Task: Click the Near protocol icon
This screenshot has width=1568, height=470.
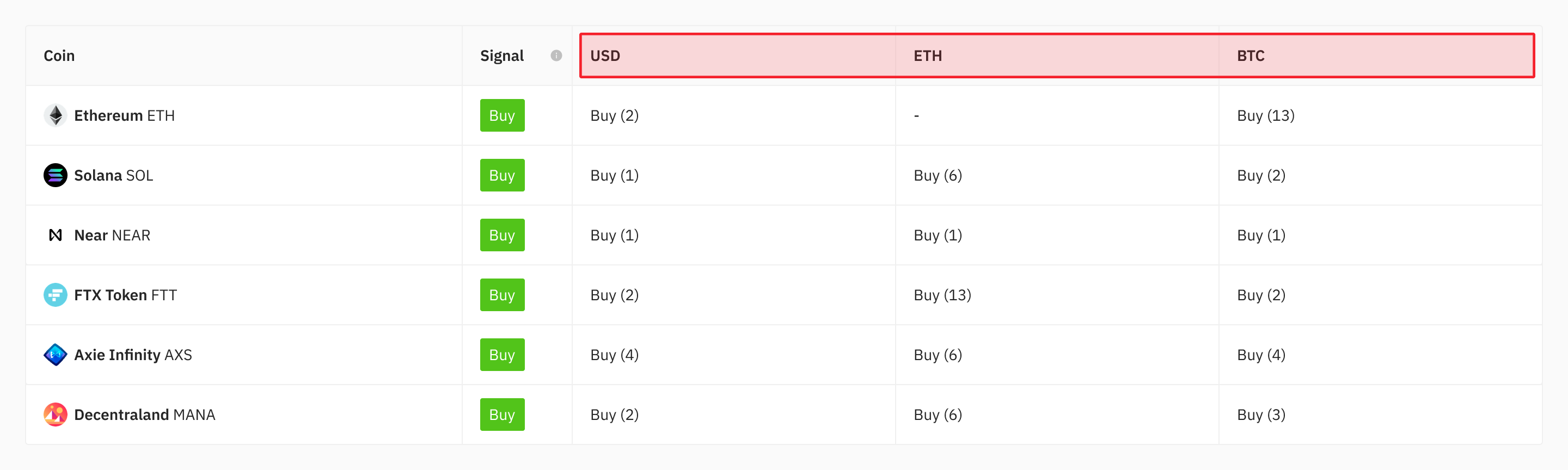Action: click(55, 234)
